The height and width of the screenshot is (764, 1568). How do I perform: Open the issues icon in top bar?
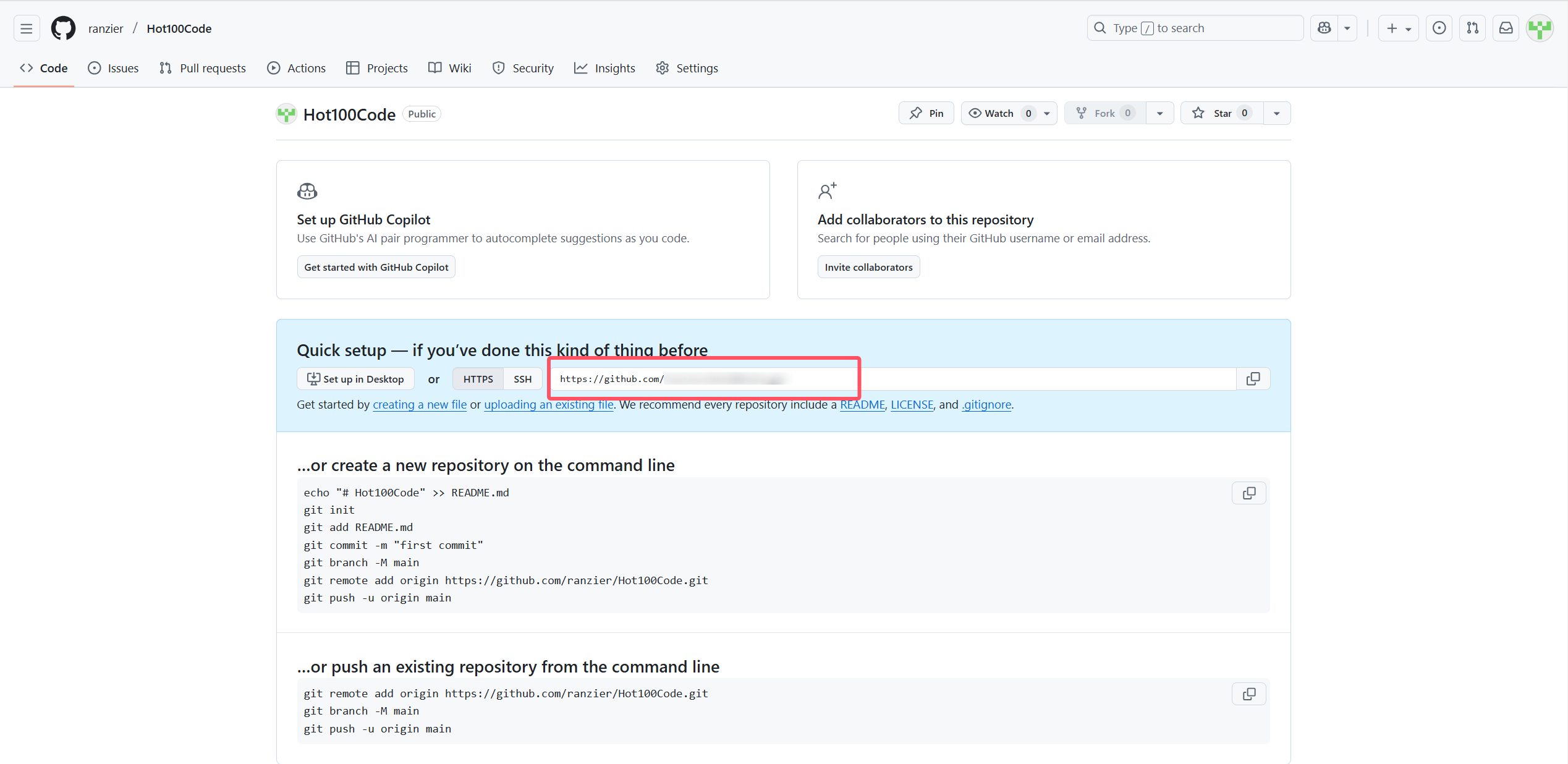point(1439,28)
